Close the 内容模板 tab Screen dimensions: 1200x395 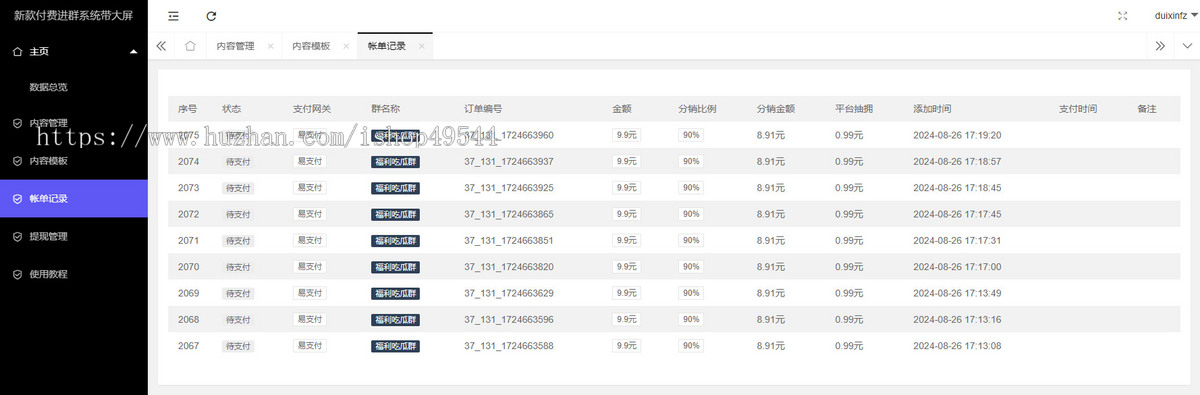click(346, 46)
